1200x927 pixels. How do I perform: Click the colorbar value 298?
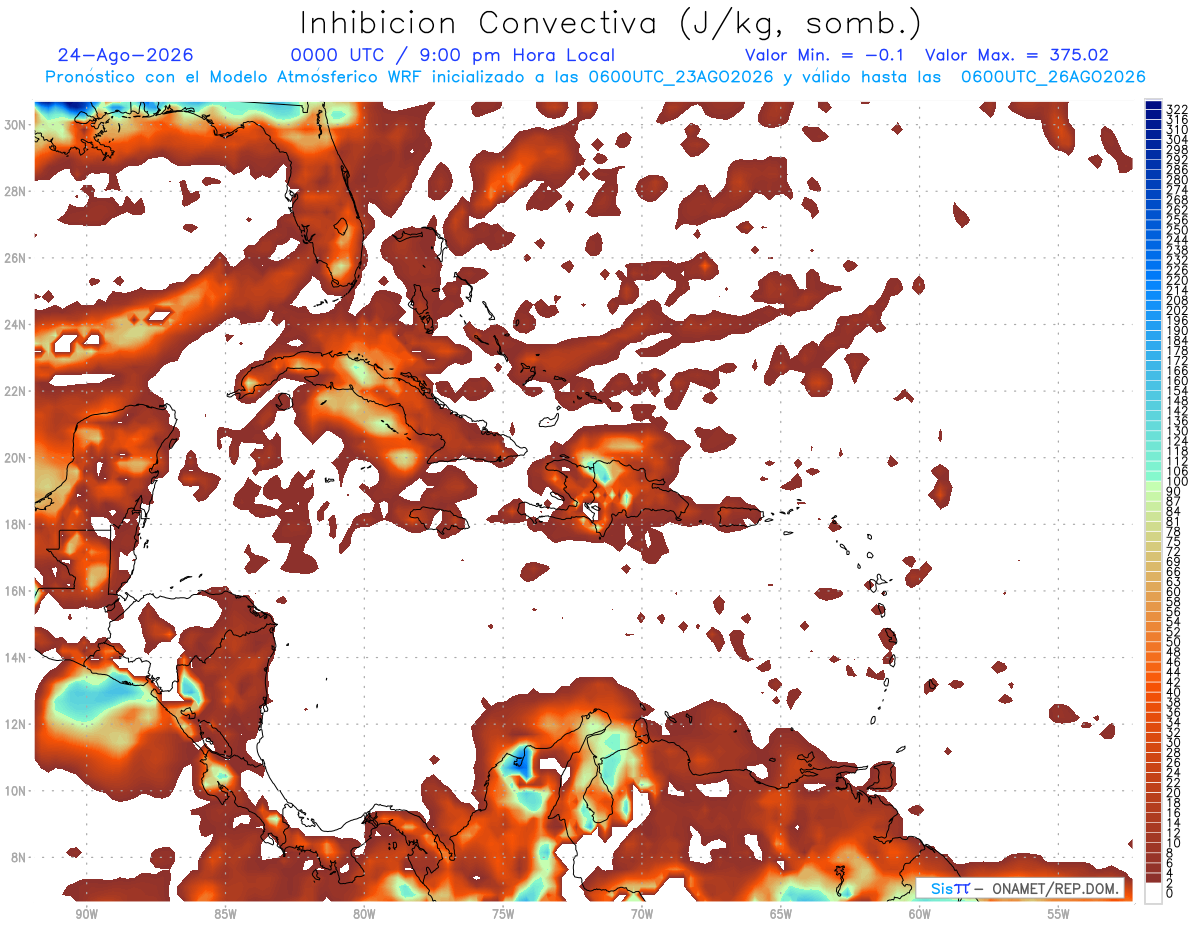(1177, 149)
